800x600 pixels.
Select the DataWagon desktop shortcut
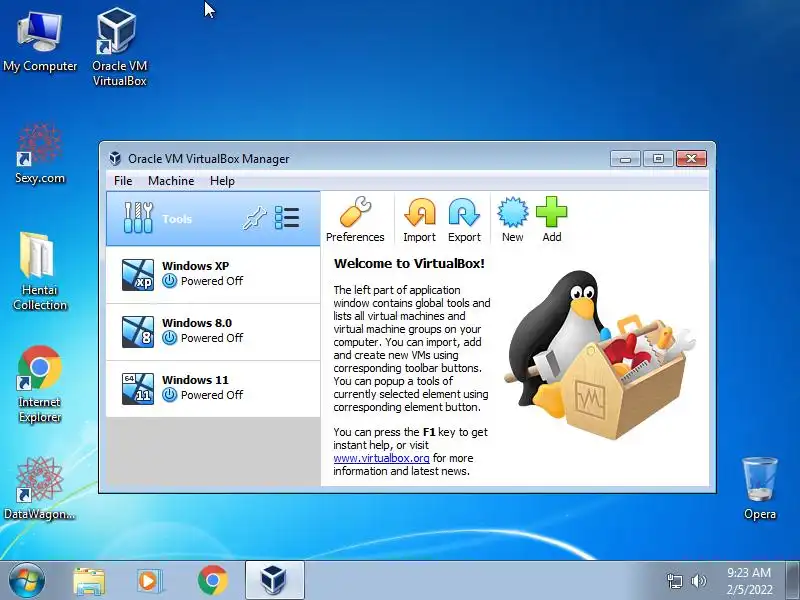[x=40, y=489]
